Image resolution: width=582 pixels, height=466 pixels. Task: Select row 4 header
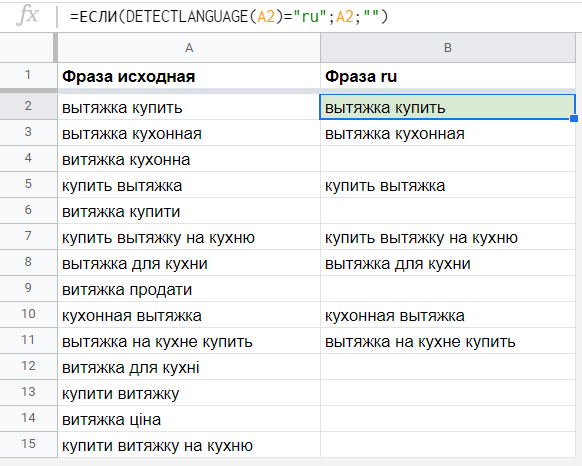click(28, 159)
